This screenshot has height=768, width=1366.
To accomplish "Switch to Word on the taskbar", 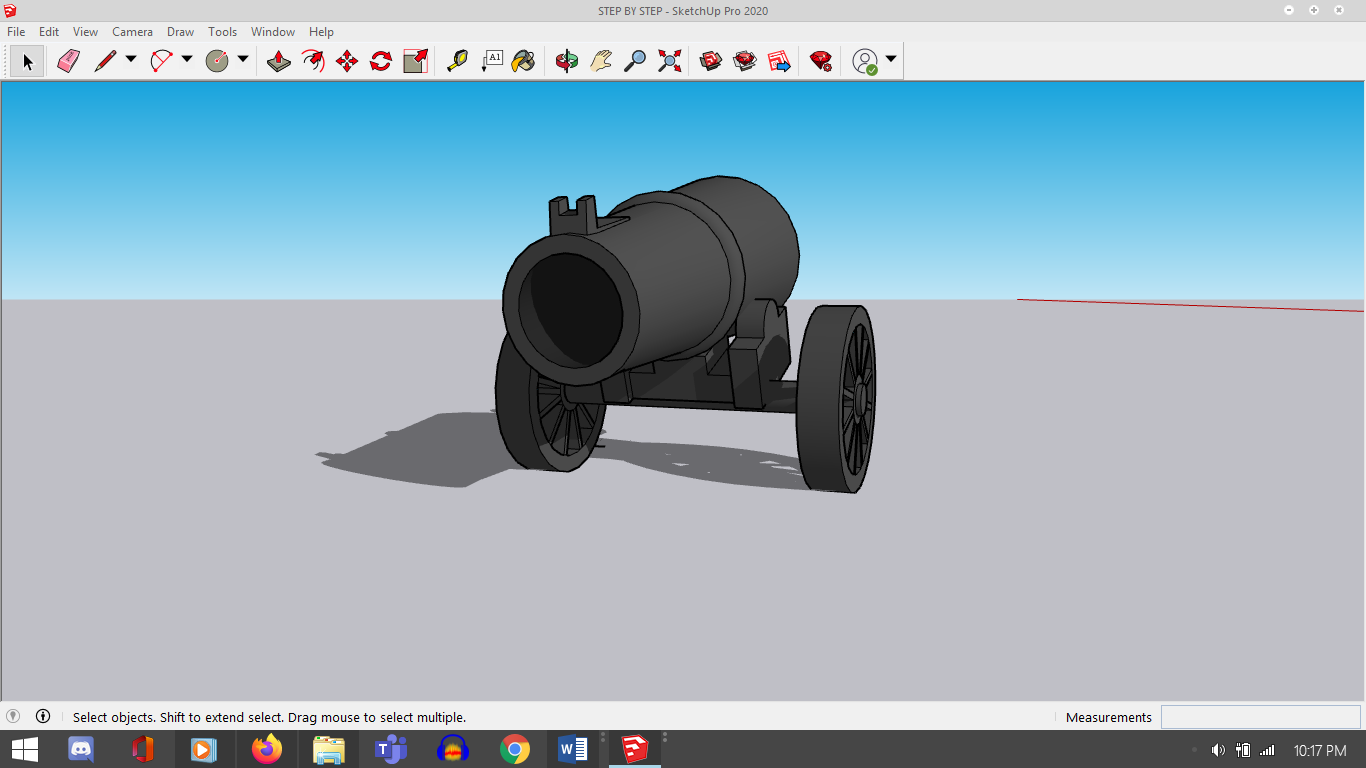I will [573, 749].
